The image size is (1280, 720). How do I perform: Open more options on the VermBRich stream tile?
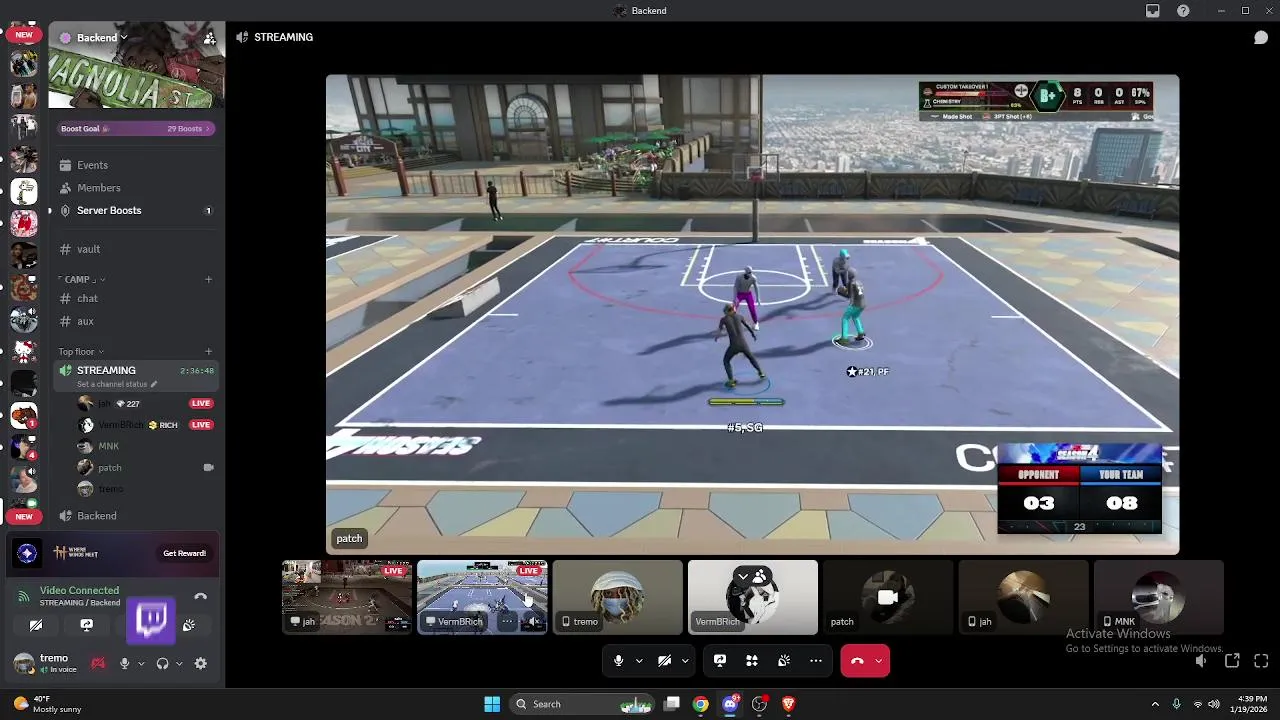point(507,621)
